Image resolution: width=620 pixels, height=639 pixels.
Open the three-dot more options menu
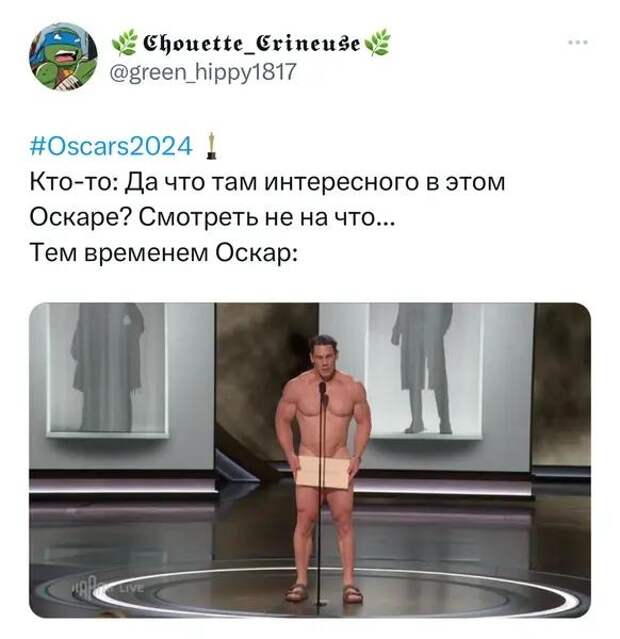tap(579, 42)
